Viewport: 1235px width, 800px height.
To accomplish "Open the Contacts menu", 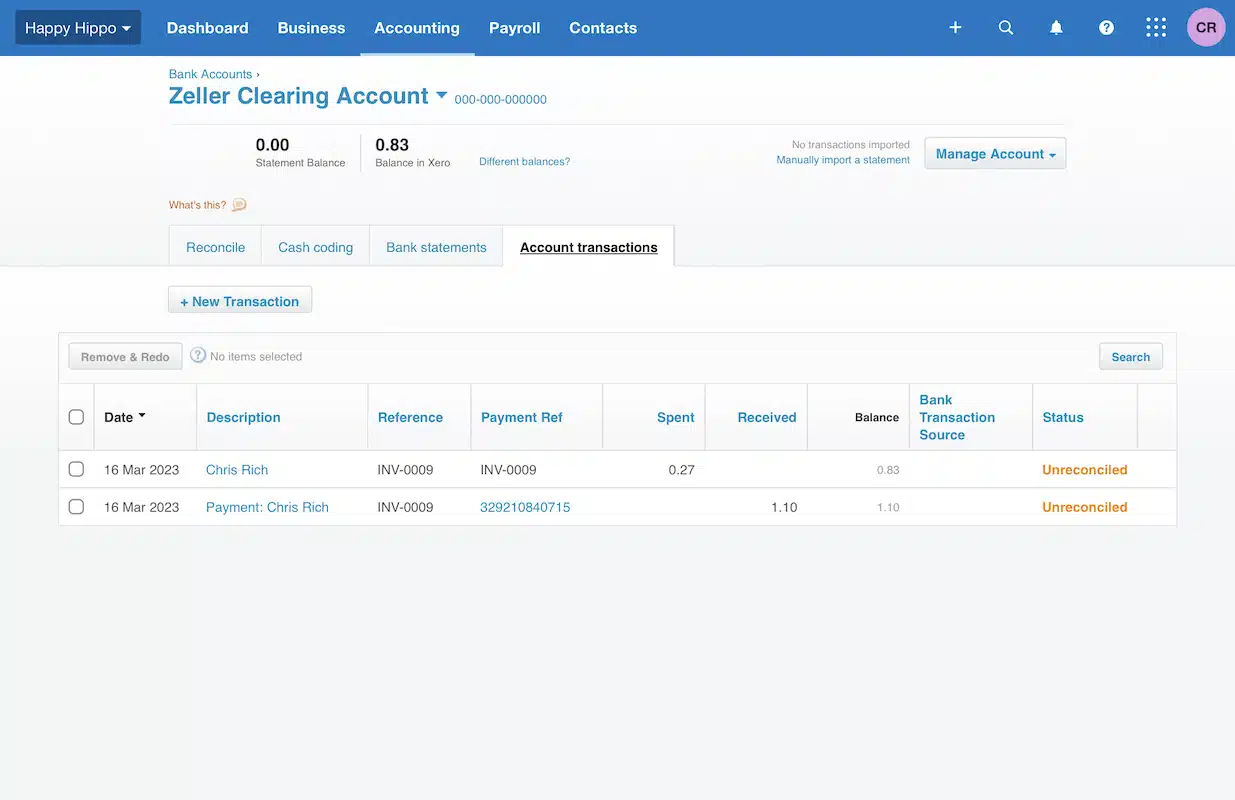I will [x=603, y=28].
